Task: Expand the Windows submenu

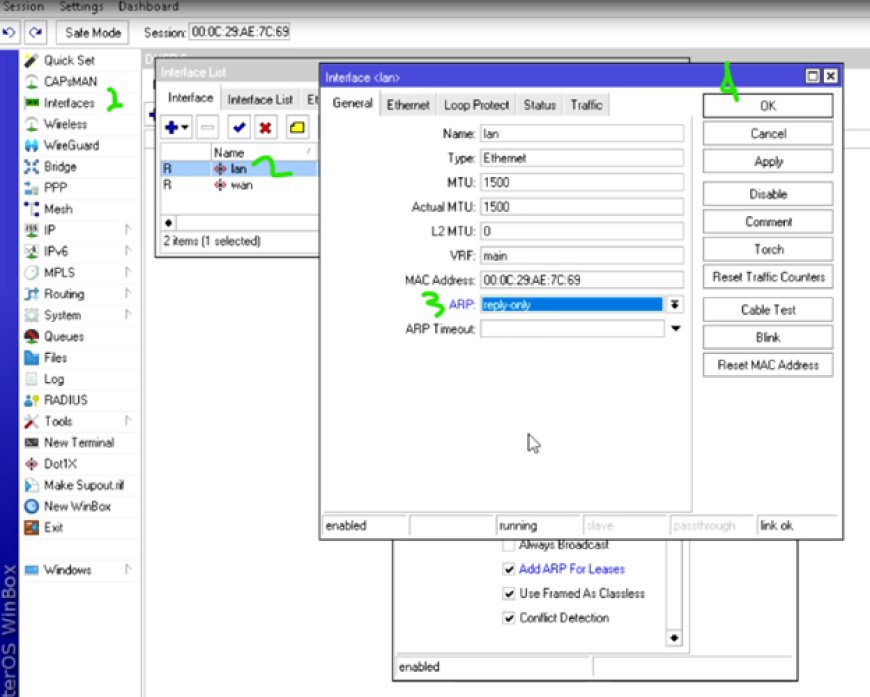Action: [x=128, y=569]
